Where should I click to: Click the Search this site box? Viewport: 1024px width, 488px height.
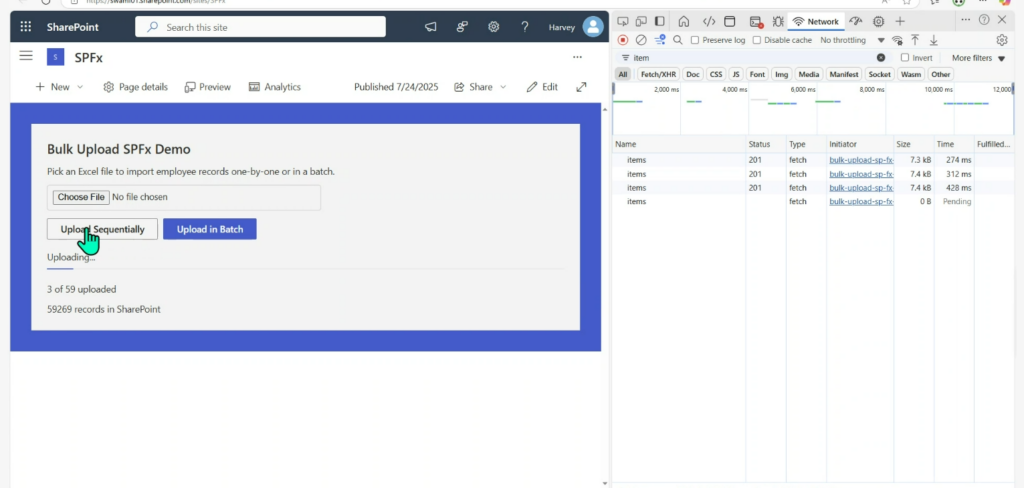pyautogui.click(x=261, y=27)
